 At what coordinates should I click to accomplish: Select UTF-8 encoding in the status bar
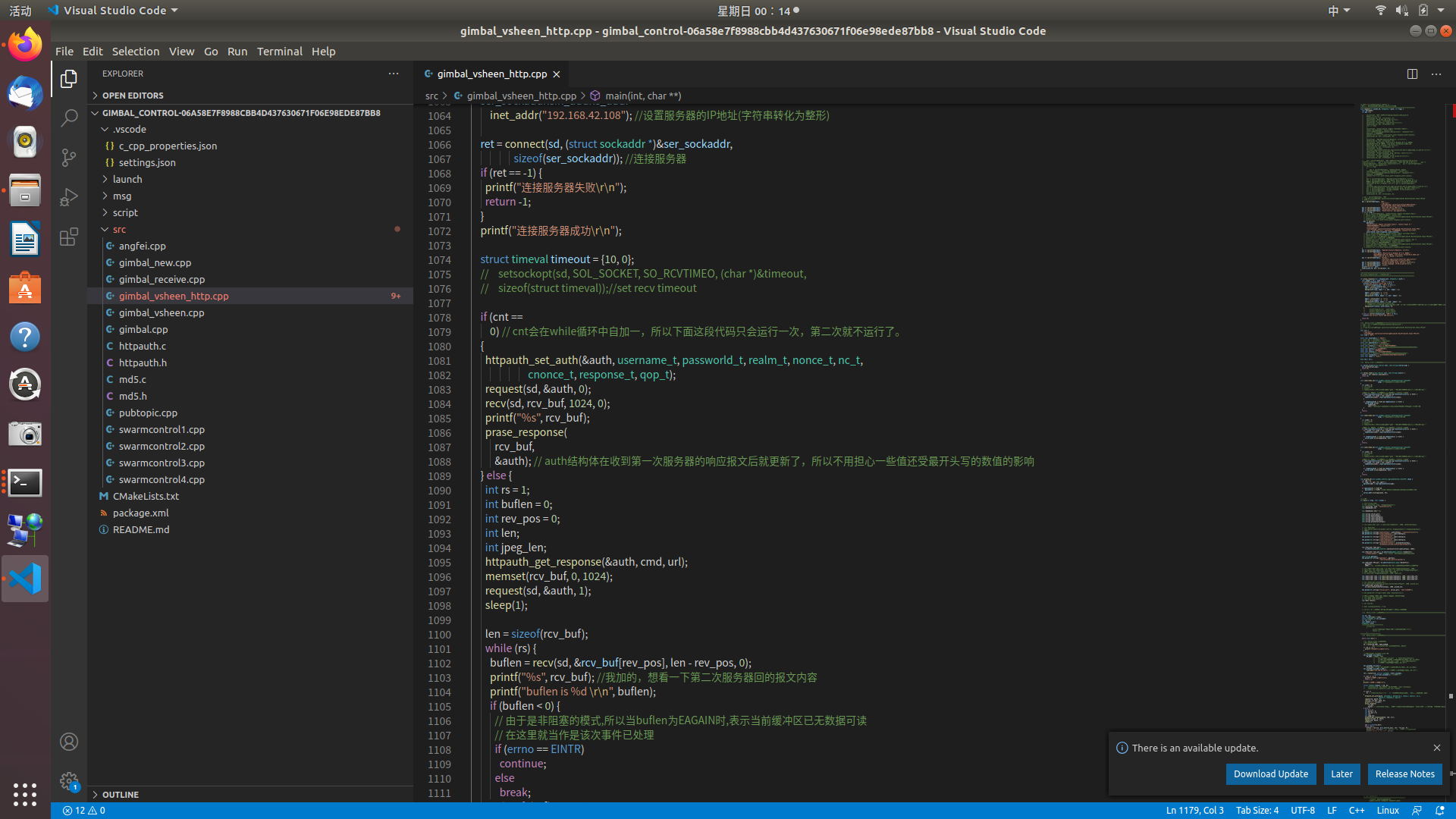[1303, 810]
